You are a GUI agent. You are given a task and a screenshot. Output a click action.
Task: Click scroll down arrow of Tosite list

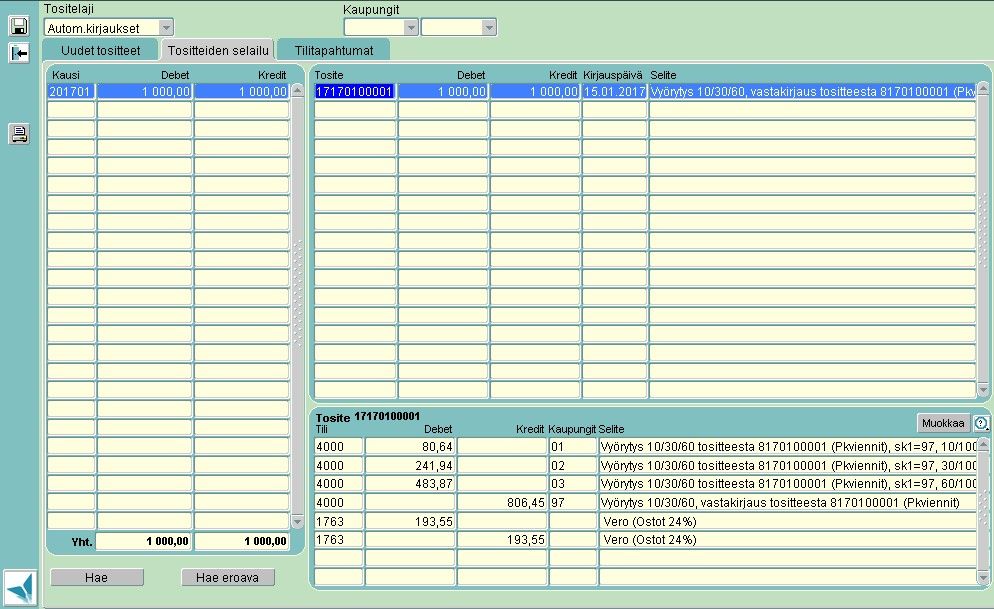[x=983, y=390]
